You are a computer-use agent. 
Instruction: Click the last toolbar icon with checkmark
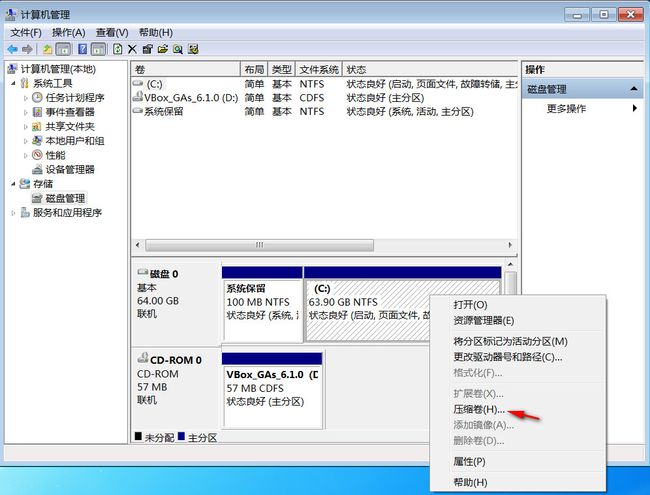point(193,49)
